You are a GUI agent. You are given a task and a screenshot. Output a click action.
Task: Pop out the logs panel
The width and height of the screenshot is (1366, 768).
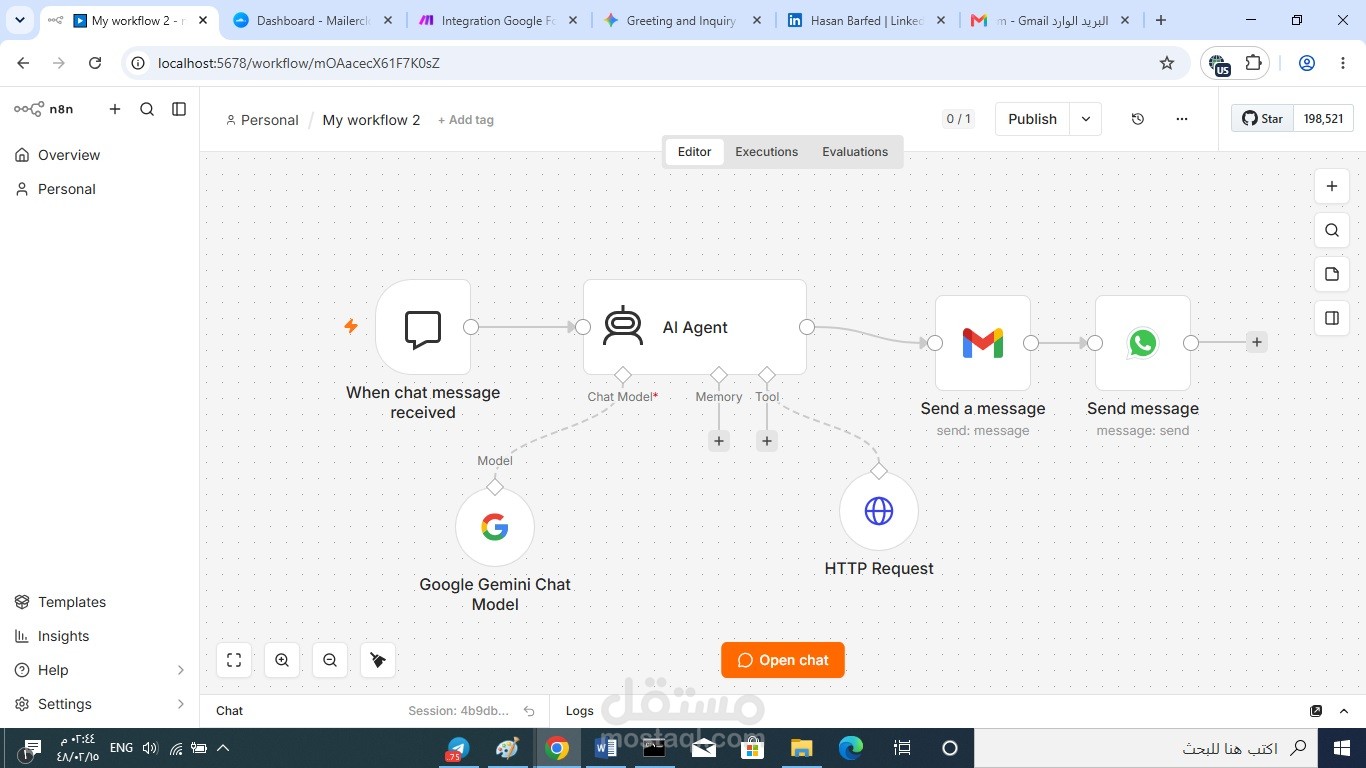click(1316, 711)
